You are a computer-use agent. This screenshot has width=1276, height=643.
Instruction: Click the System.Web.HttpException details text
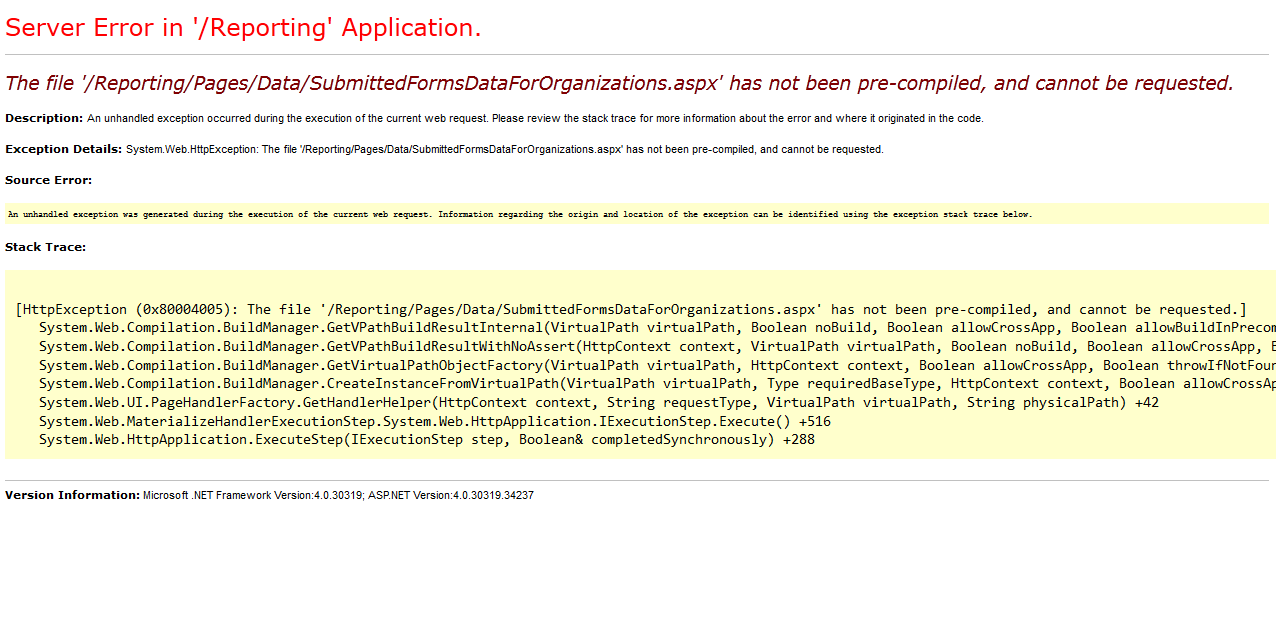[505, 150]
